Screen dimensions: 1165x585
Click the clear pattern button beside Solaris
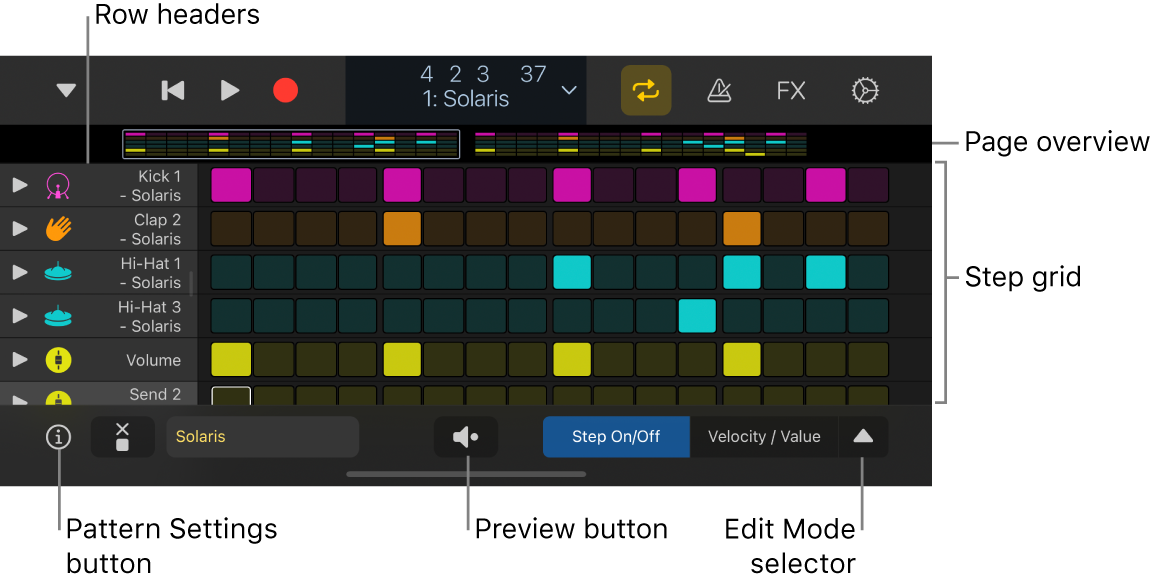[x=122, y=437]
